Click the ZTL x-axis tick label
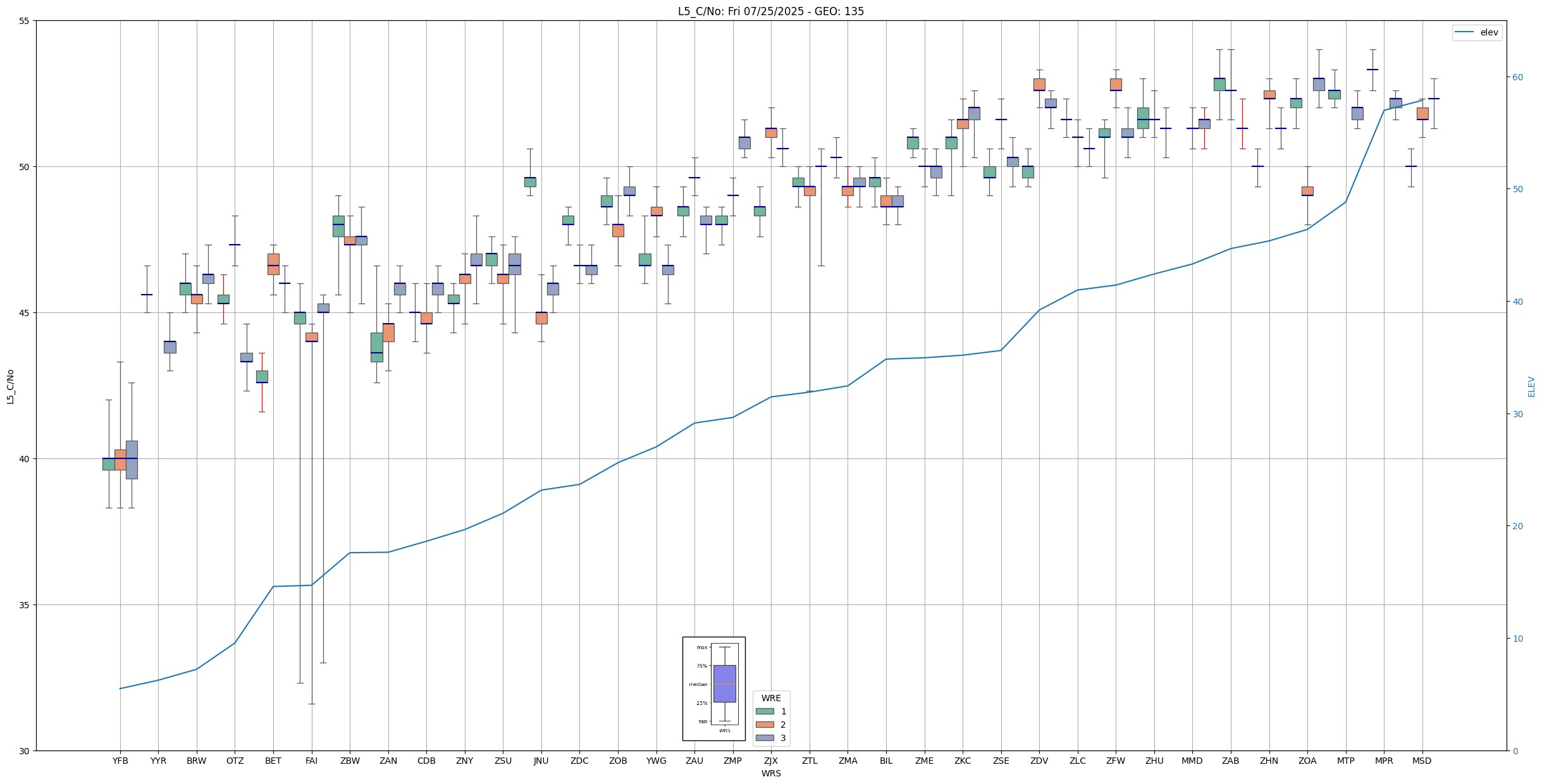 tap(810, 761)
